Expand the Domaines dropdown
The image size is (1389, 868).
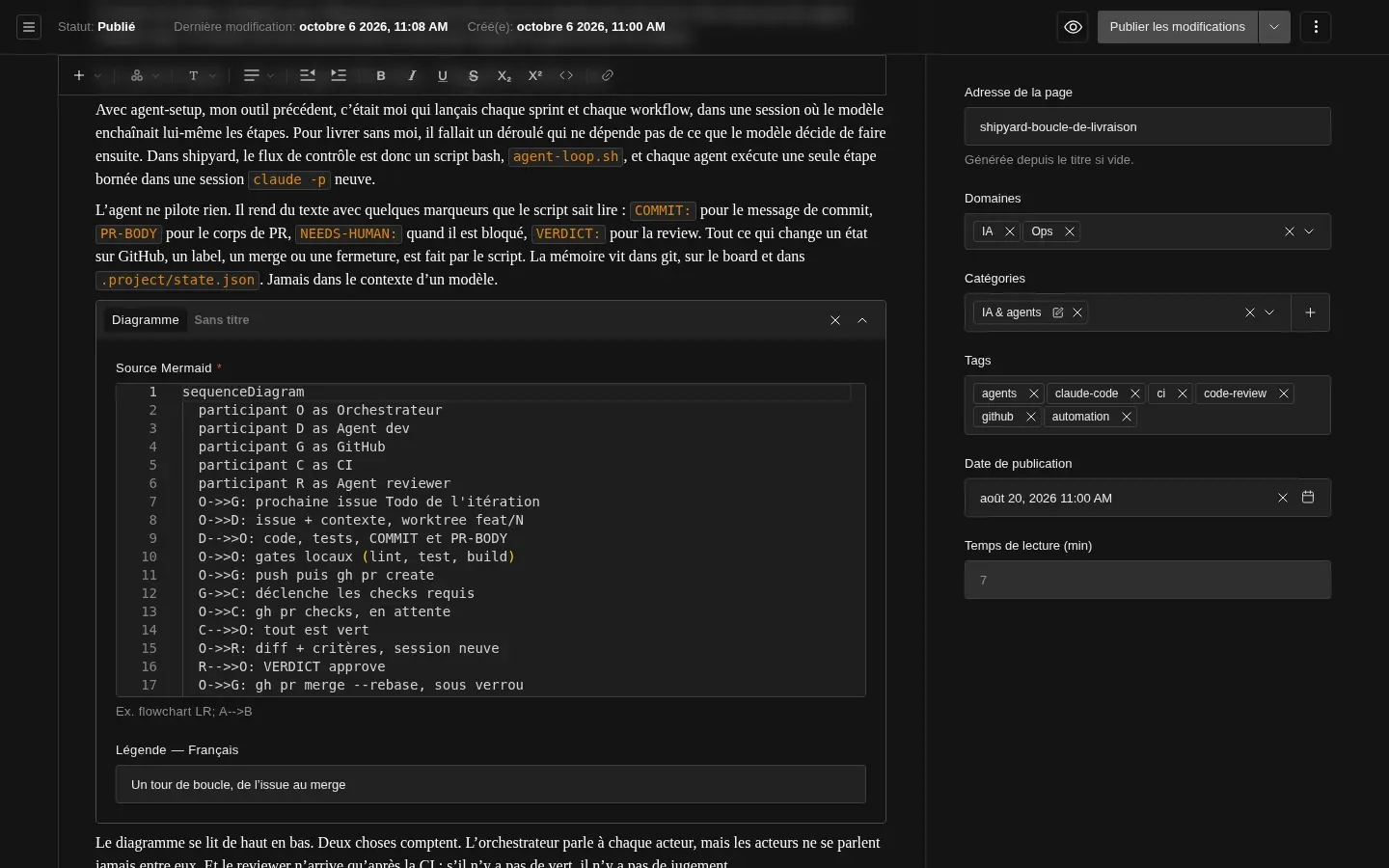tap(1309, 231)
